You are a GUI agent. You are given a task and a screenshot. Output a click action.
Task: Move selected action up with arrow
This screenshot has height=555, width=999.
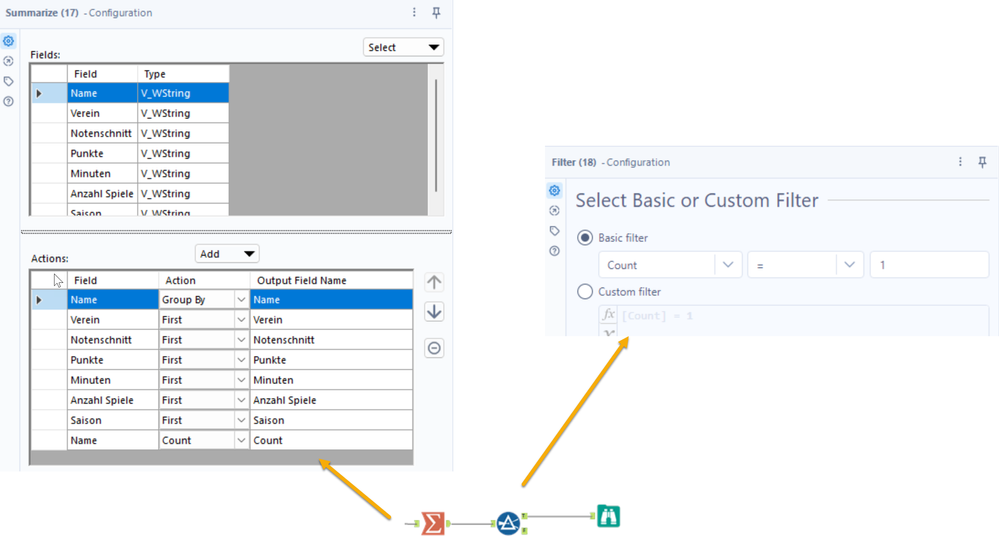[x=434, y=282]
